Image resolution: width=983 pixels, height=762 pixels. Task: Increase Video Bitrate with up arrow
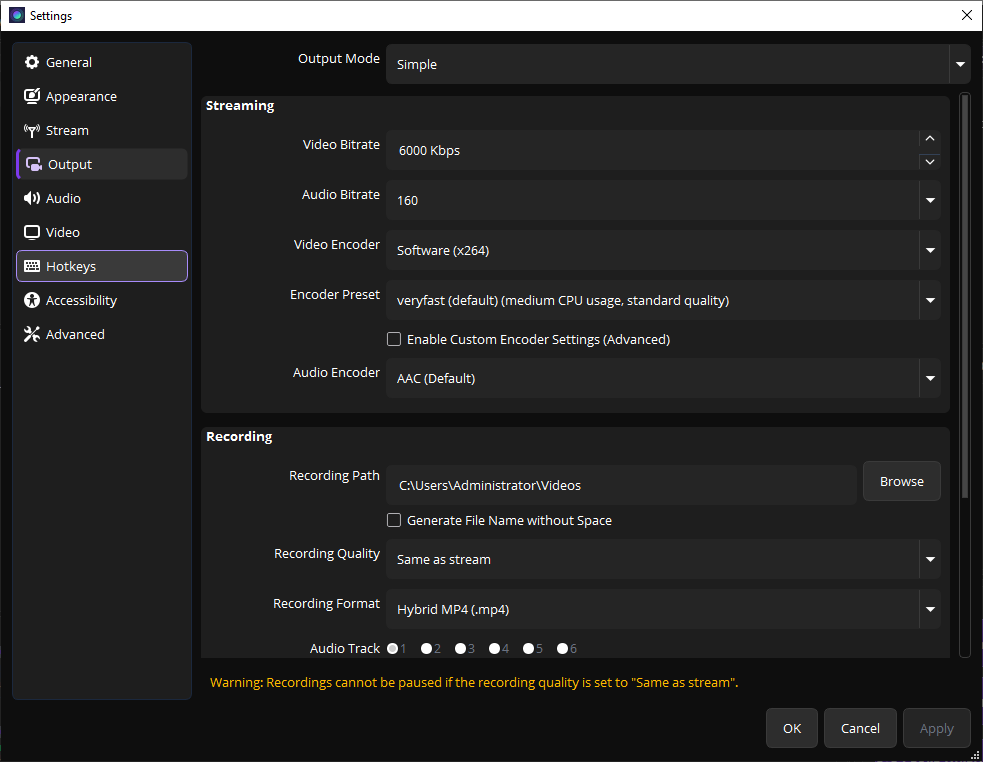(x=930, y=139)
